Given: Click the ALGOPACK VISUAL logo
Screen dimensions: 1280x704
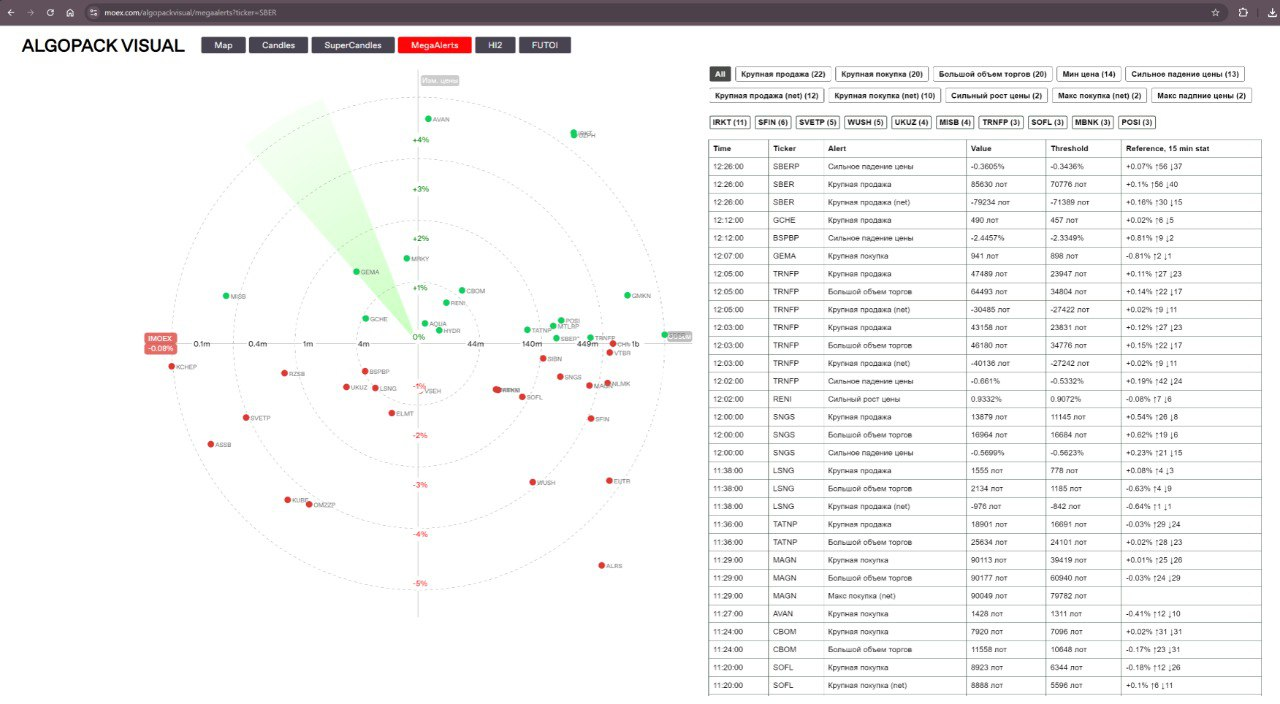Looking at the screenshot, I should coord(103,46).
